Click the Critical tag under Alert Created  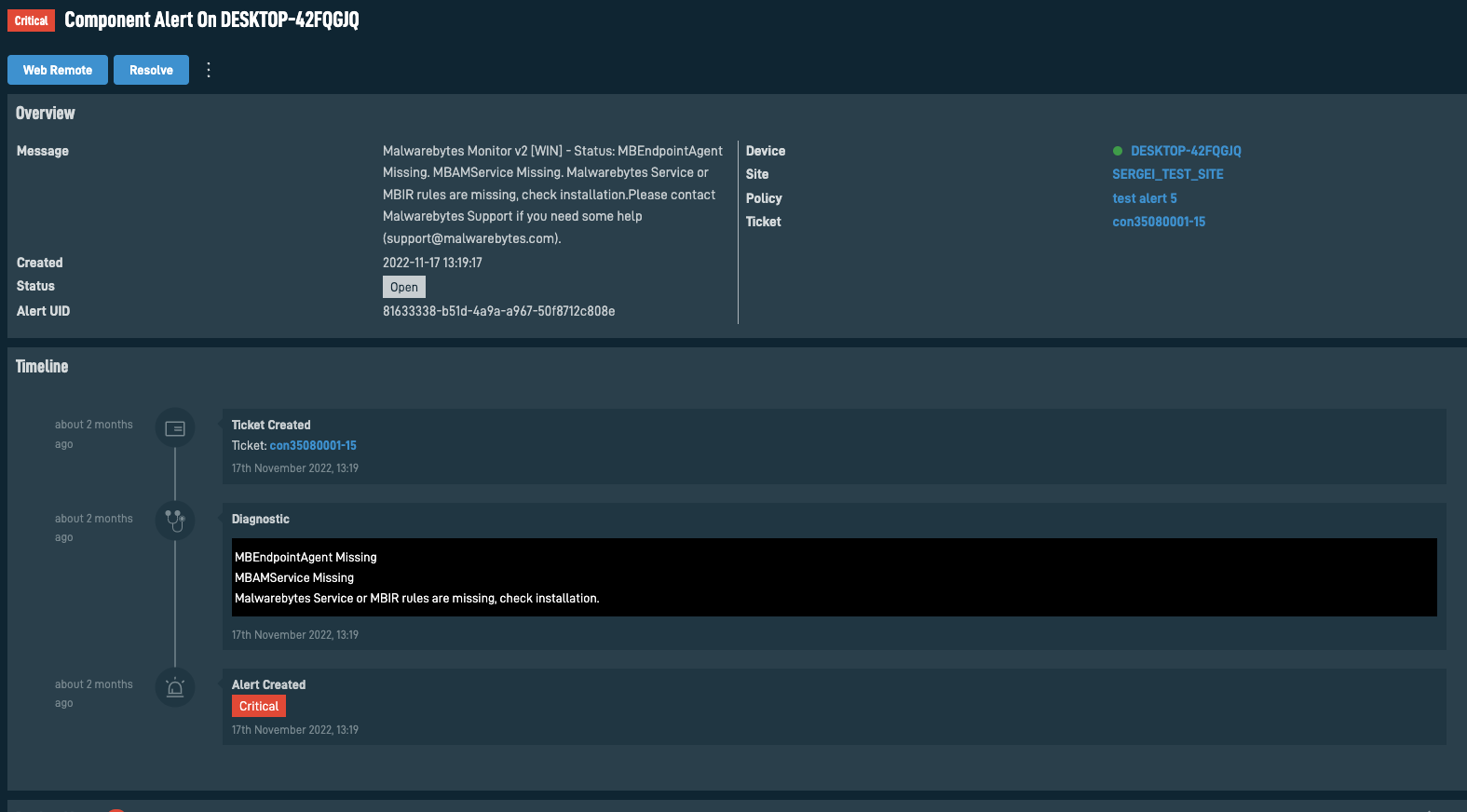pyautogui.click(x=259, y=706)
